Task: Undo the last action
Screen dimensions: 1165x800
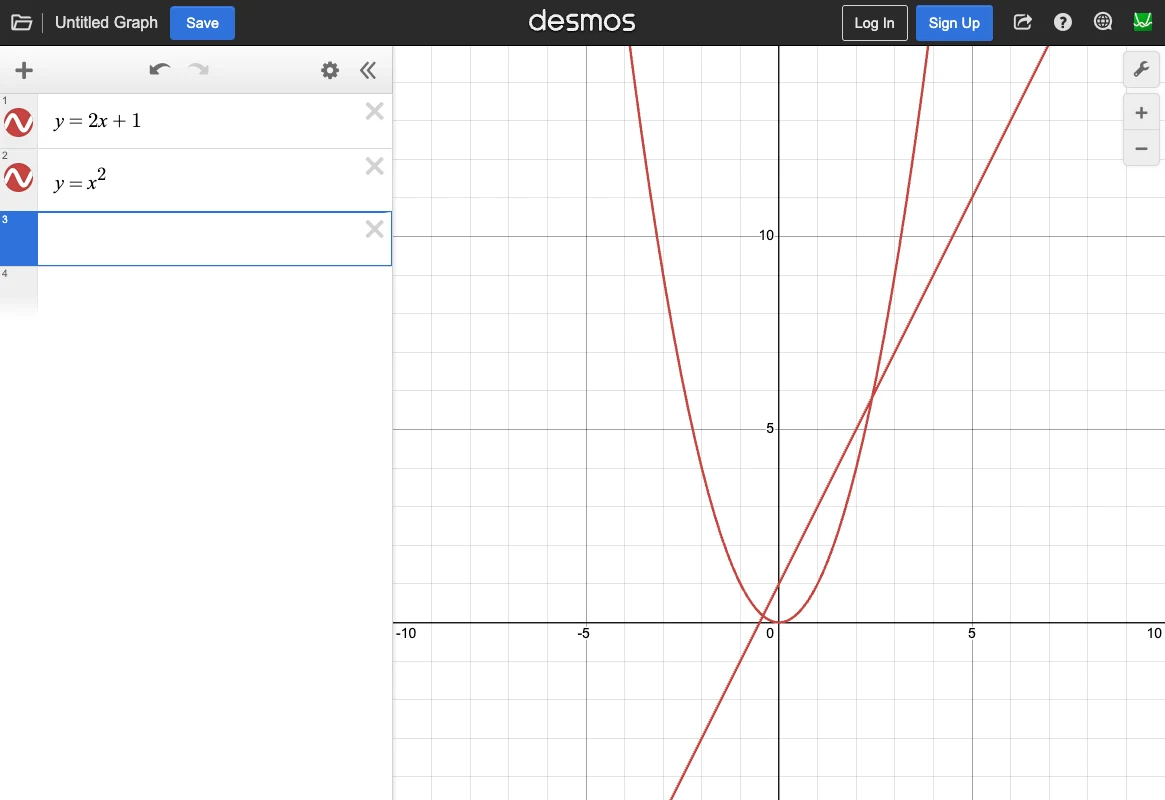Action: pyautogui.click(x=160, y=70)
